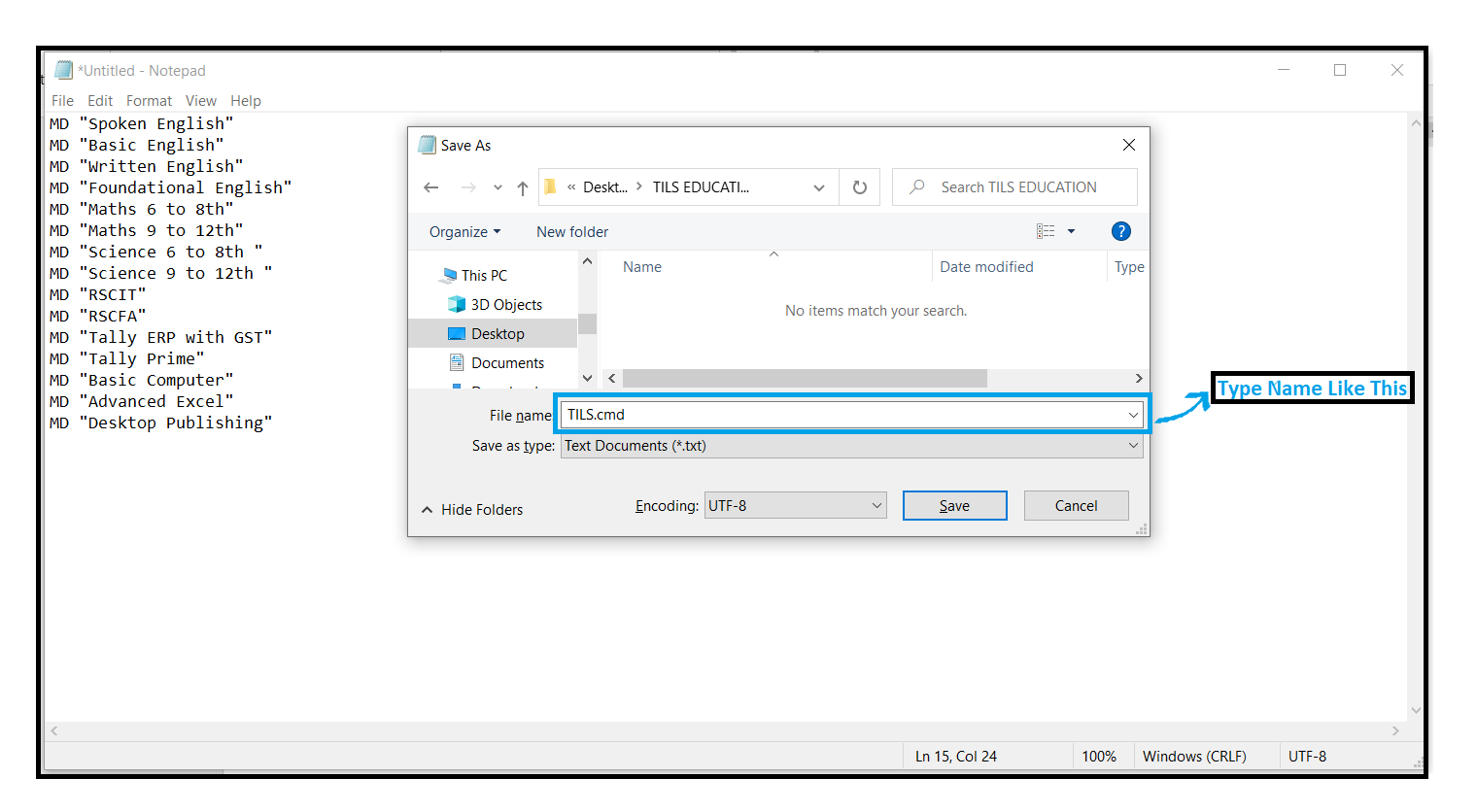Click the forward arrow in Save As dialog
Image resolution: width=1477 pixels, height=812 pixels.
(468, 187)
